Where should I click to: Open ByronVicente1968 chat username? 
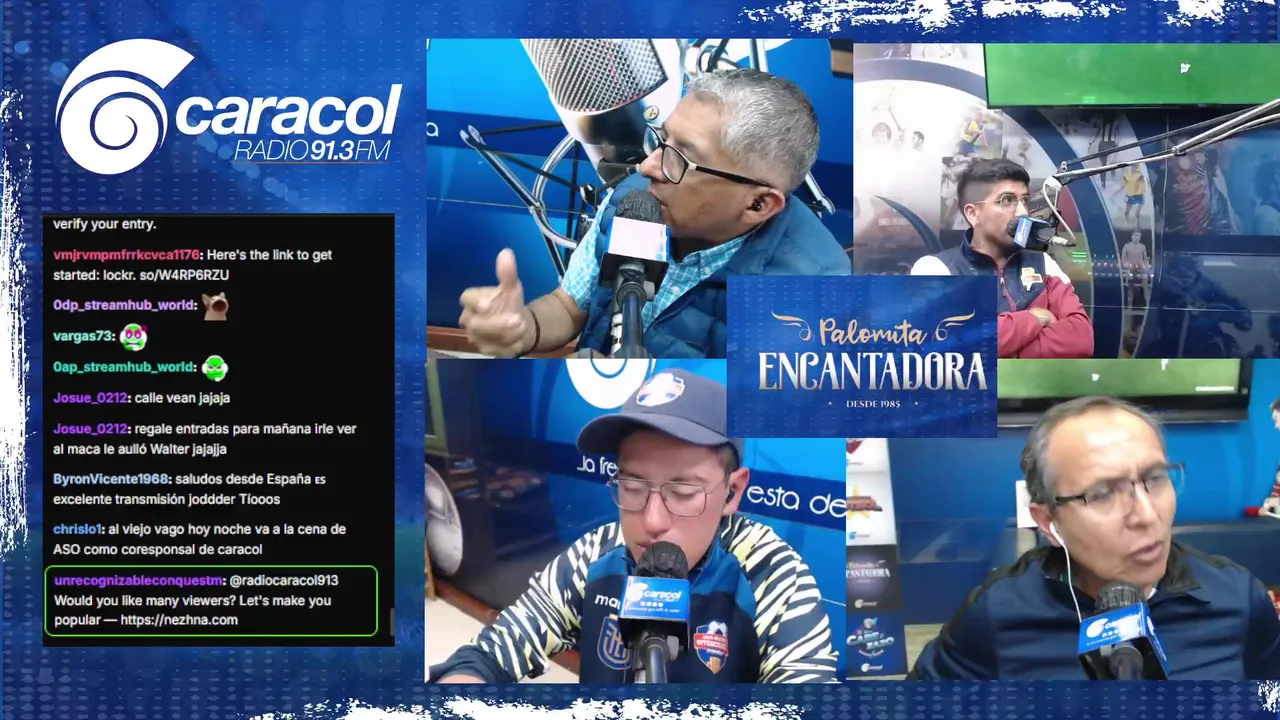click(x=112, y=480)
